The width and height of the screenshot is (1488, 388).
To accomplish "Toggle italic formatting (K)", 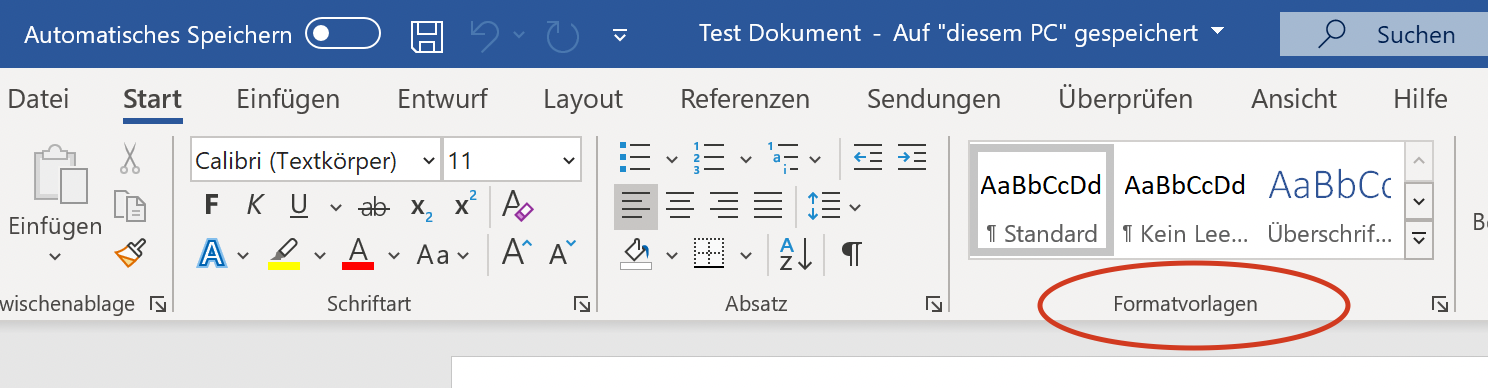I will [x=255, y=206].
